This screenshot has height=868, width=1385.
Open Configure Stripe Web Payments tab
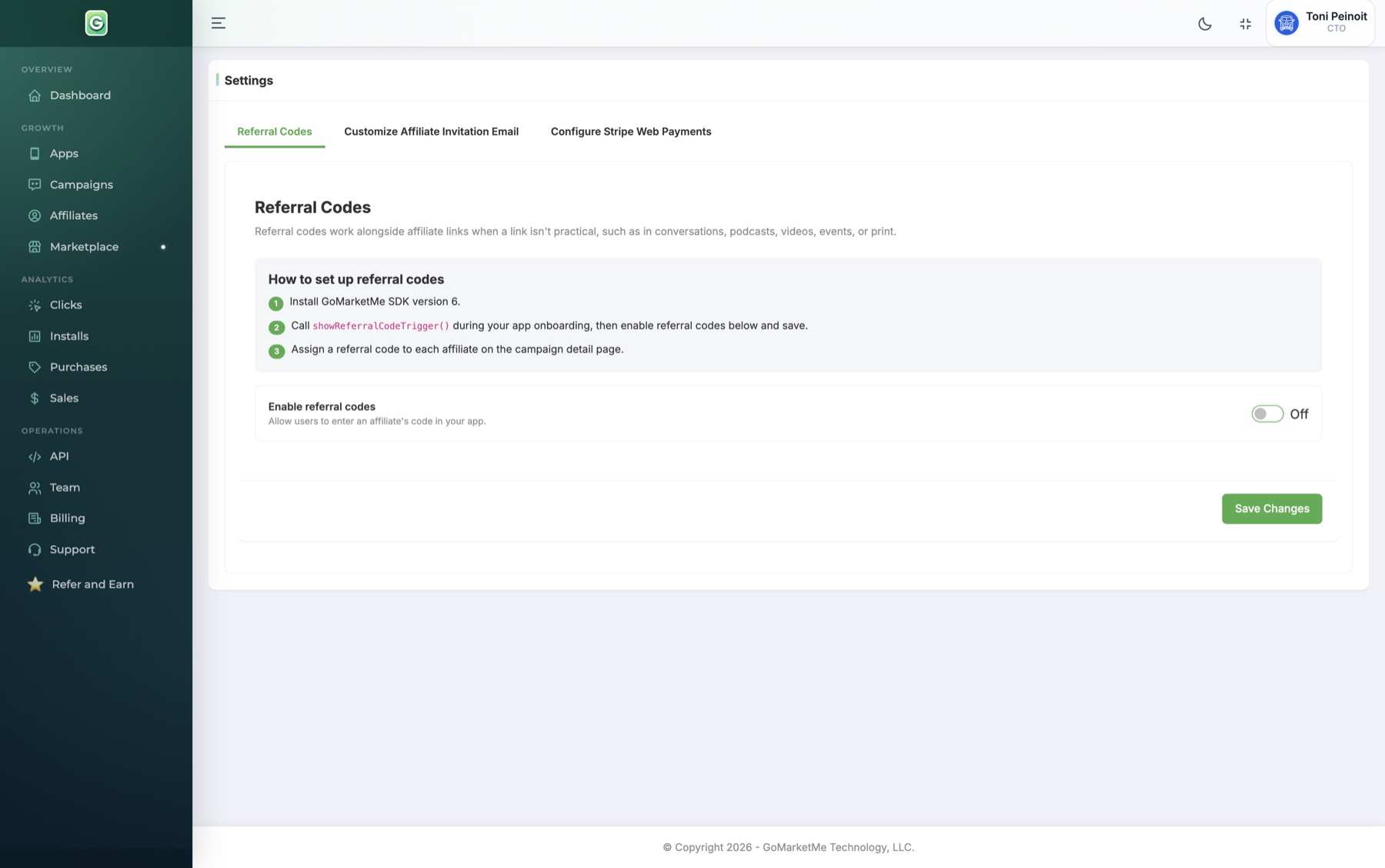tap(631, 132)
